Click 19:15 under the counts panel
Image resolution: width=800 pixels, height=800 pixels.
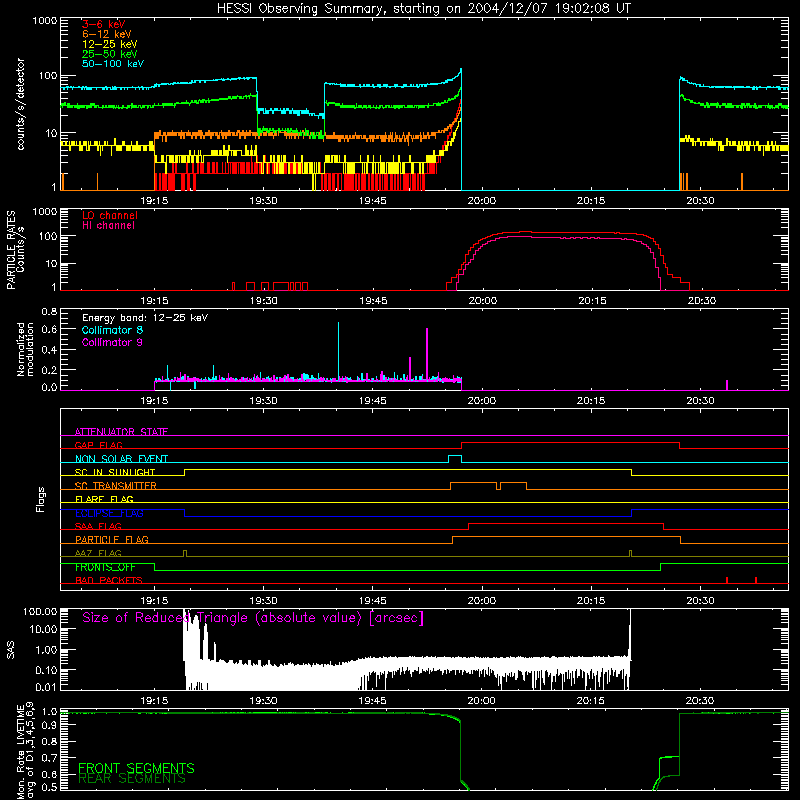(154, 201)
